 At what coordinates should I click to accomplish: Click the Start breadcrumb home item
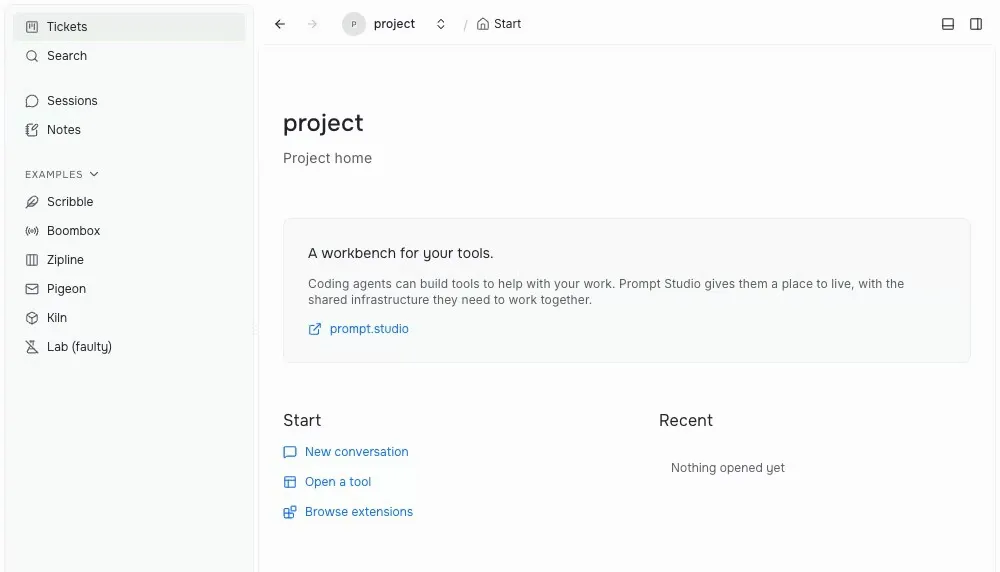tap(499, 24)
